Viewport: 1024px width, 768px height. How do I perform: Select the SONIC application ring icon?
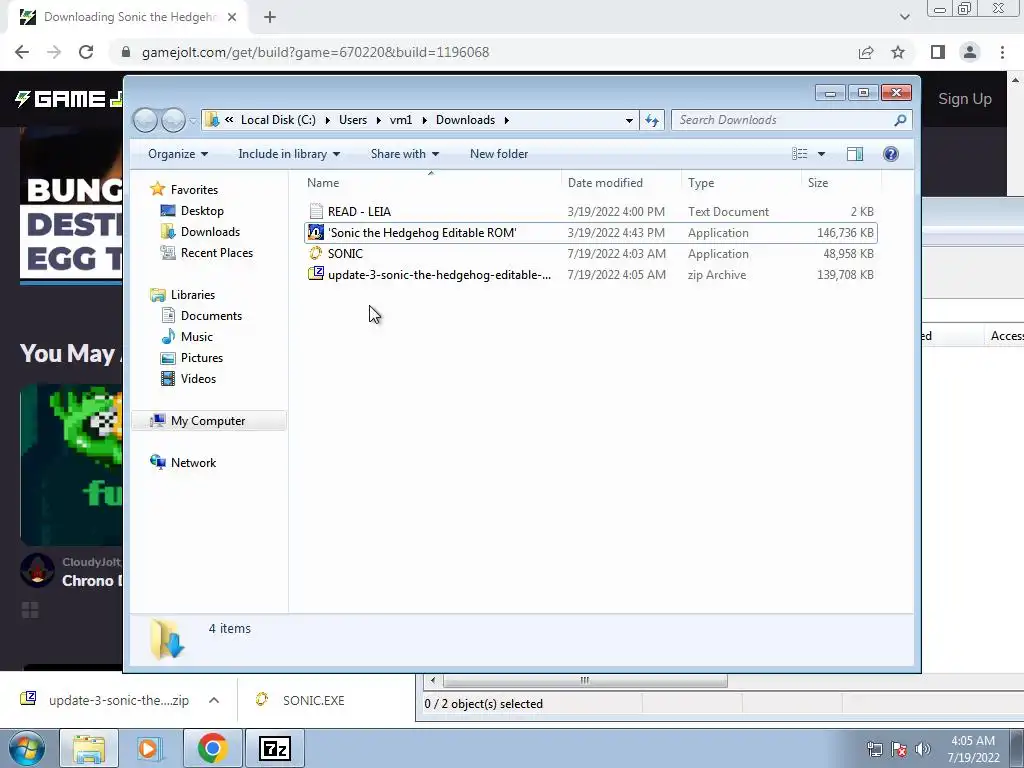(x=316, y=253)
